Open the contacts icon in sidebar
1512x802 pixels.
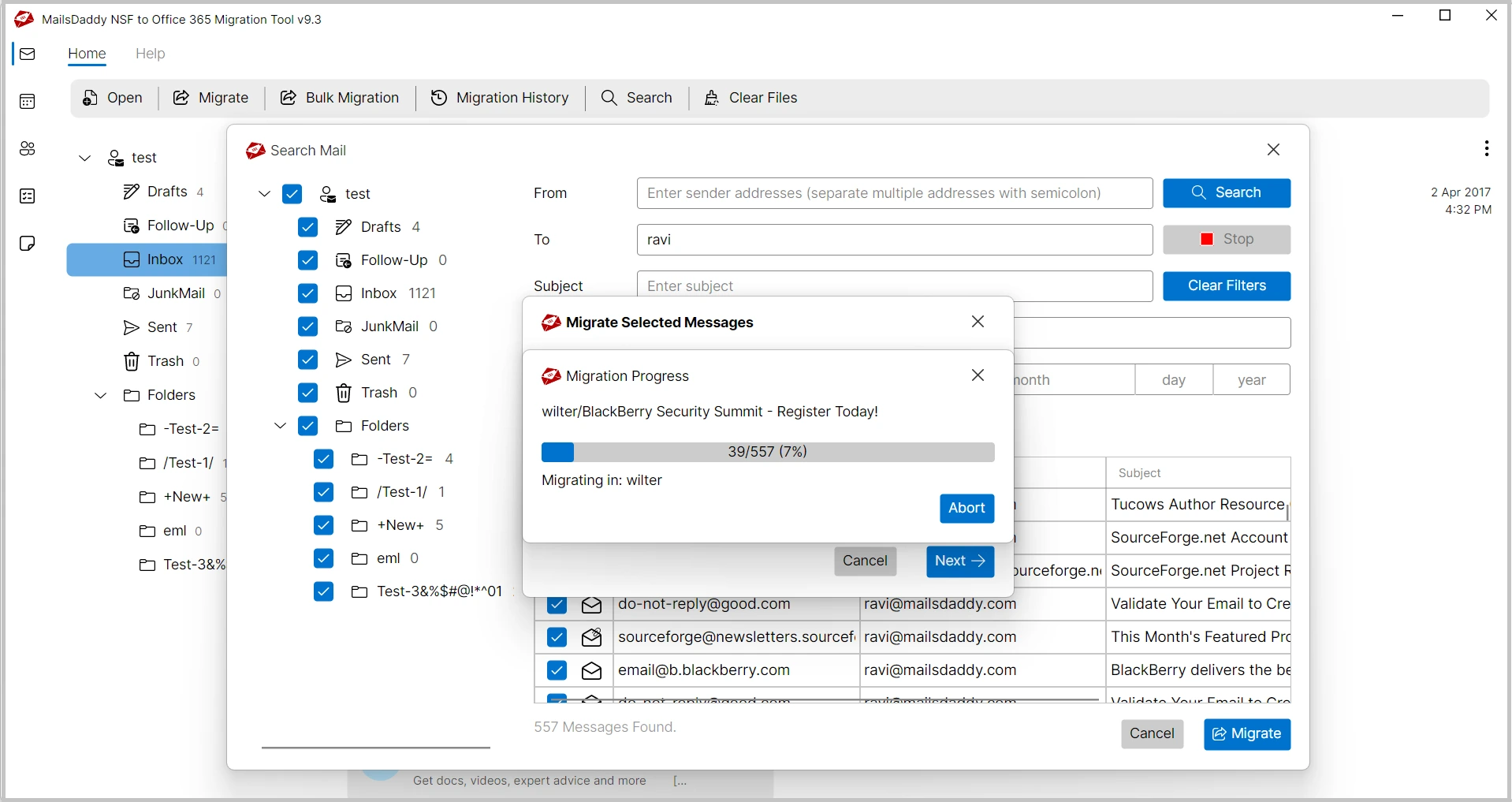tap(28, 149)
